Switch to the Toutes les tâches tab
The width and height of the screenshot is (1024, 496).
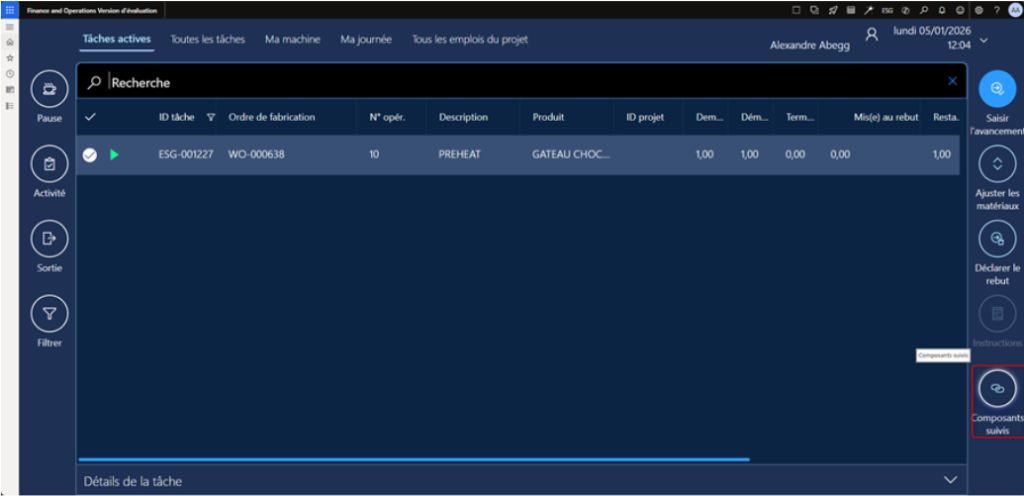207,40
